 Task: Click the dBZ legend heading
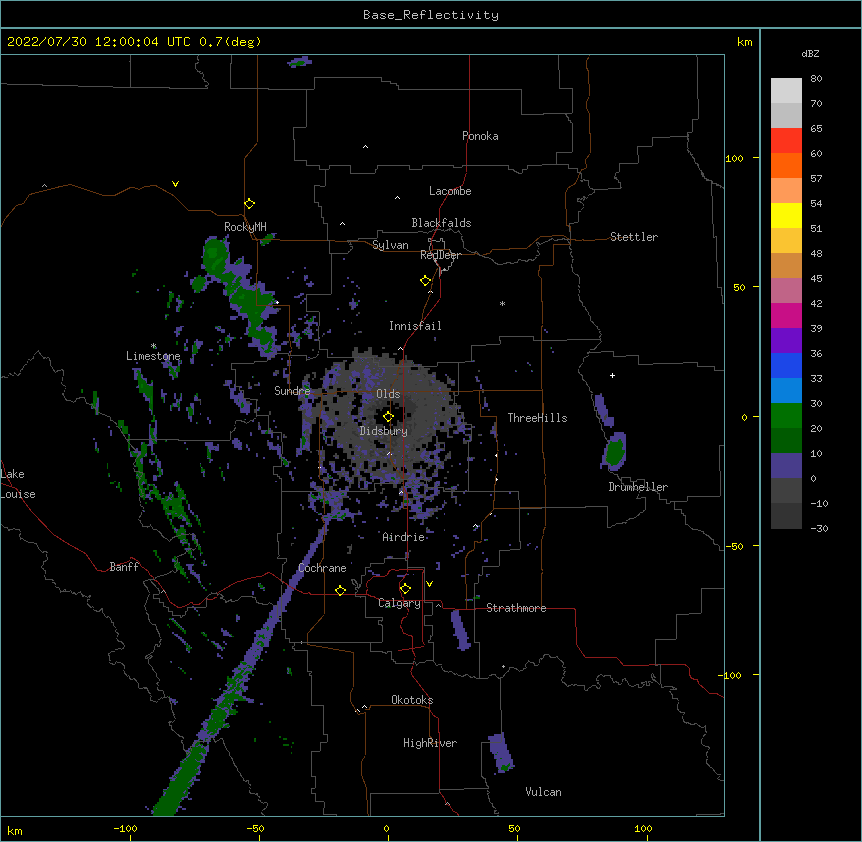[810, 53]
